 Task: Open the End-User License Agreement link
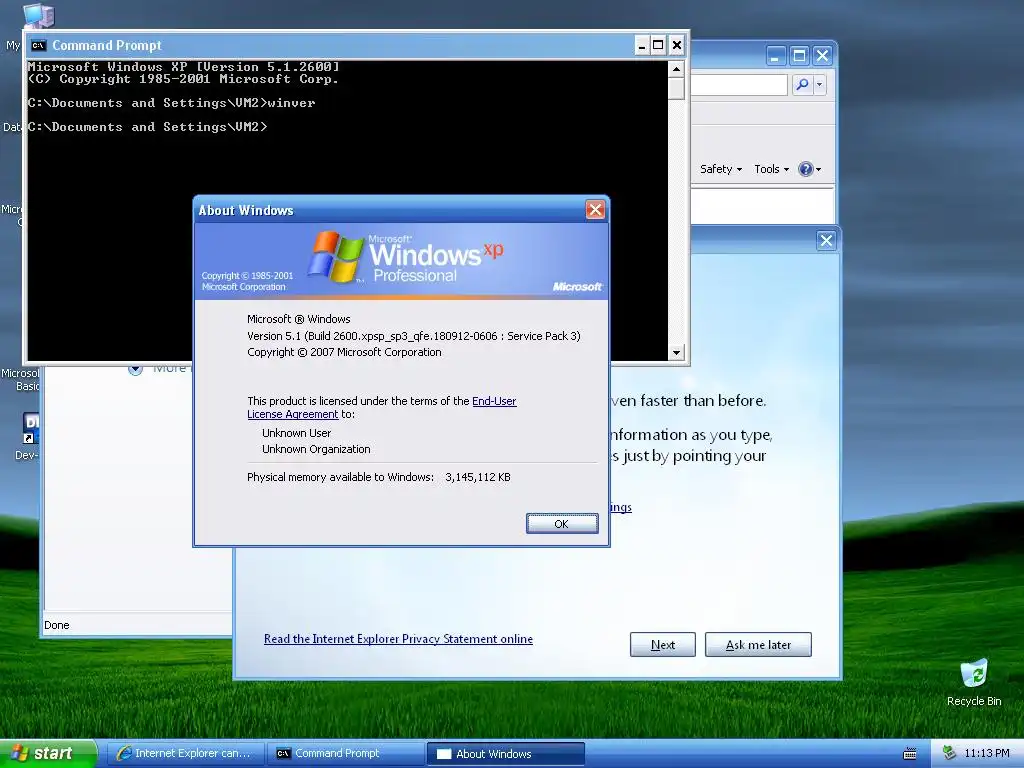pyautogui.click(x=381, y=408)
